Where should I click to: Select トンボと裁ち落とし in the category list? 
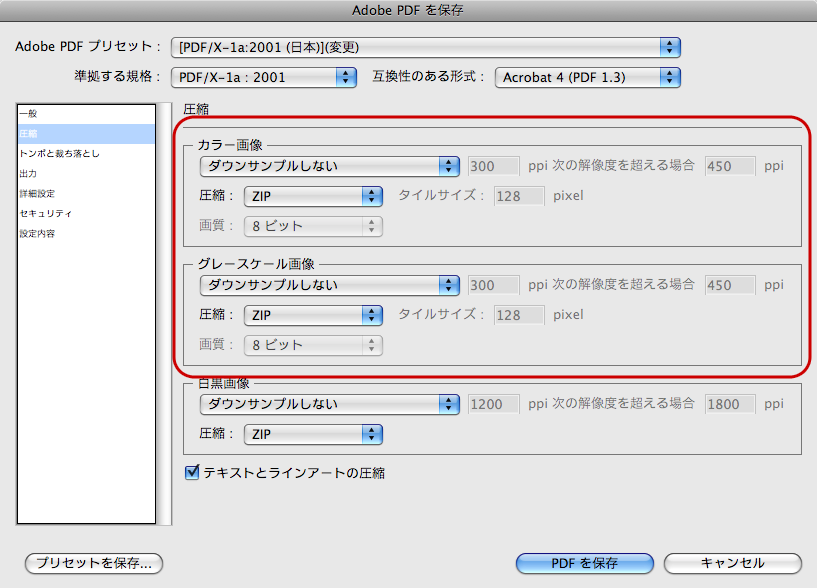(x=86, y=153)
